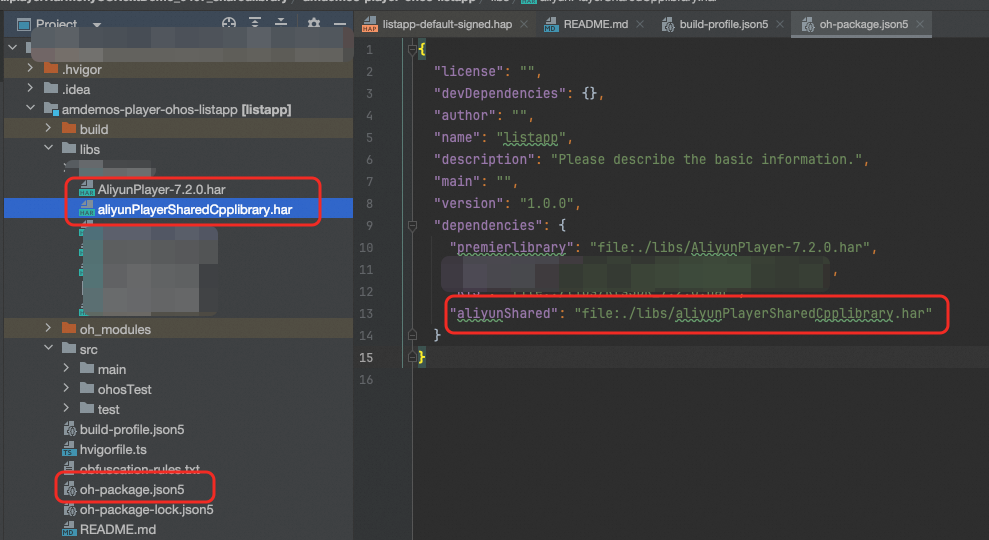
Task: Open build-profile.json5 in project tree
Action: [132, 430]
